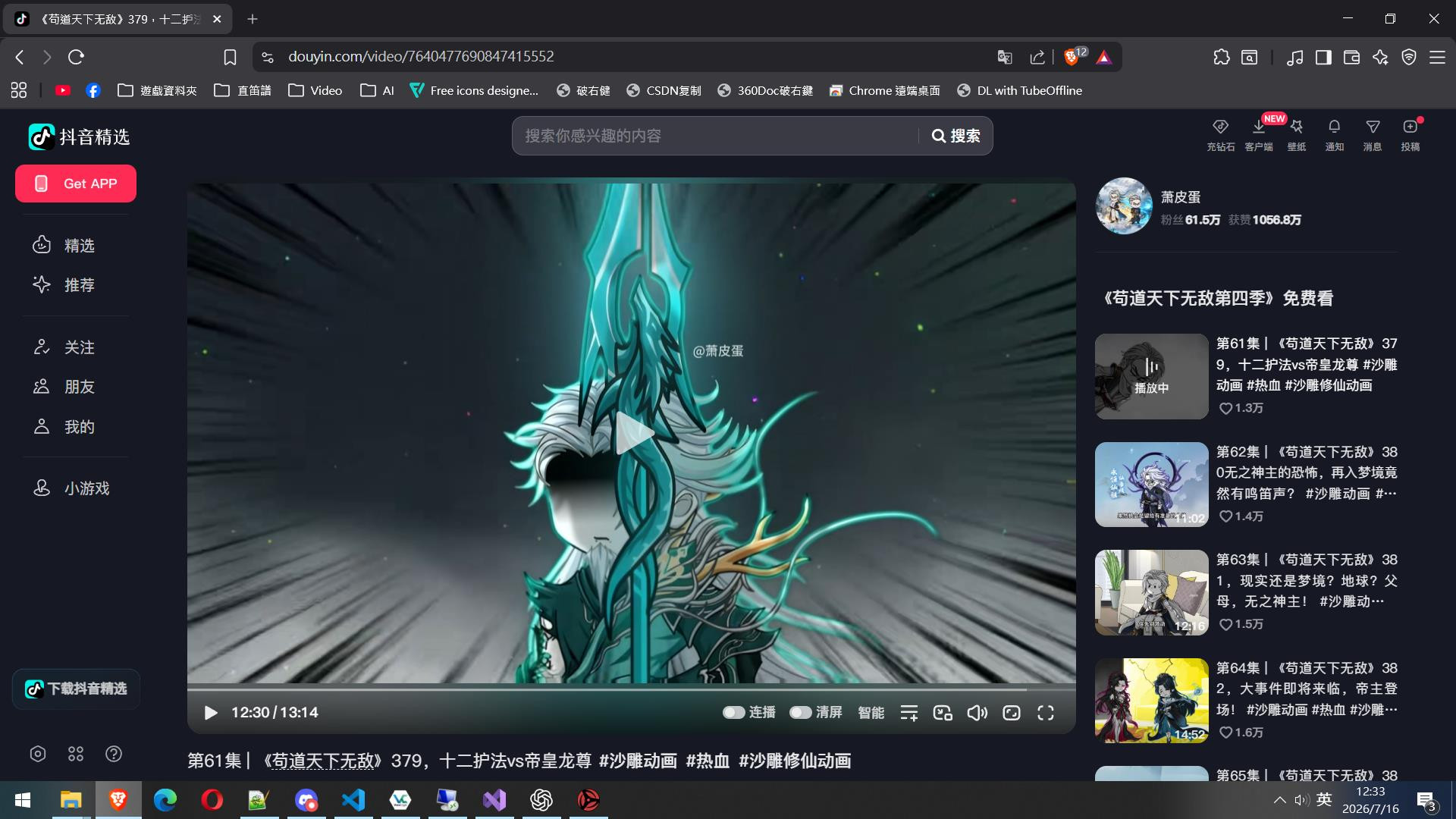Enter fullscreen video mode
Image resolution: width=1456 pixels, height=819 pixels.
1046,713
